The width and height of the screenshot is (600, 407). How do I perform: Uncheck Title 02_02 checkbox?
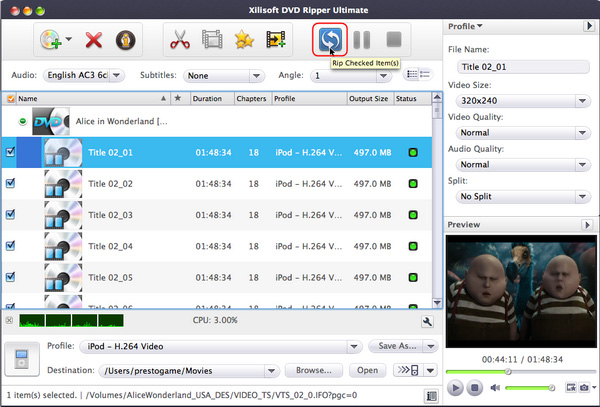10,183
